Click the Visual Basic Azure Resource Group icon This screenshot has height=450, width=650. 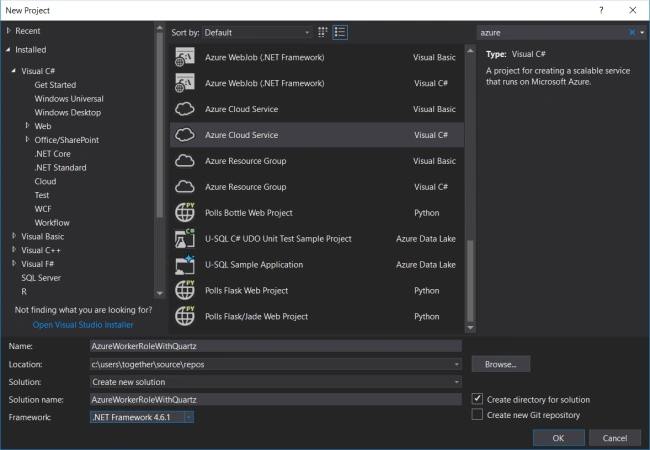[184, 161]
